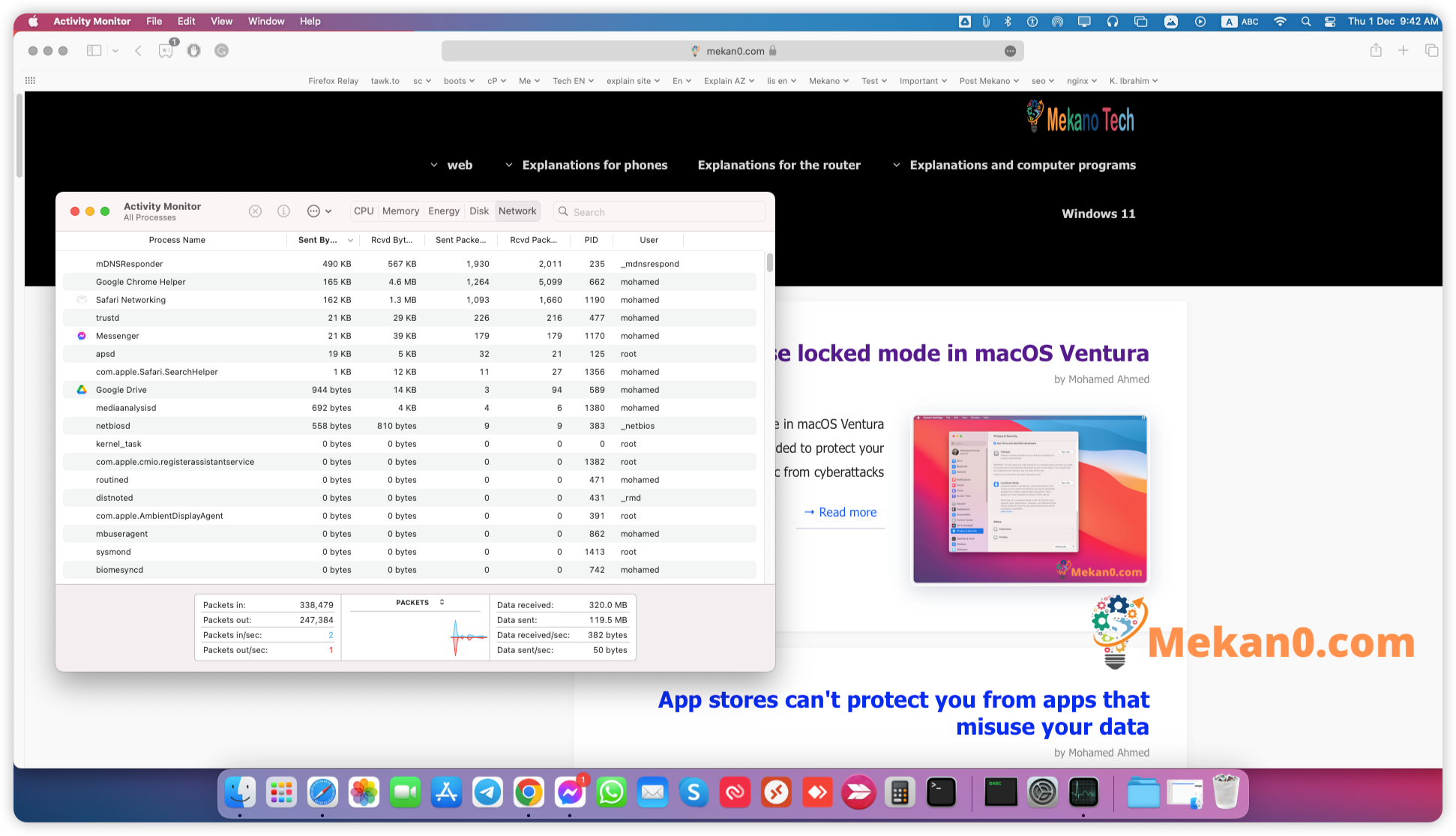Expand the nginx bookmarks folder

click(x=1082, y=81)
